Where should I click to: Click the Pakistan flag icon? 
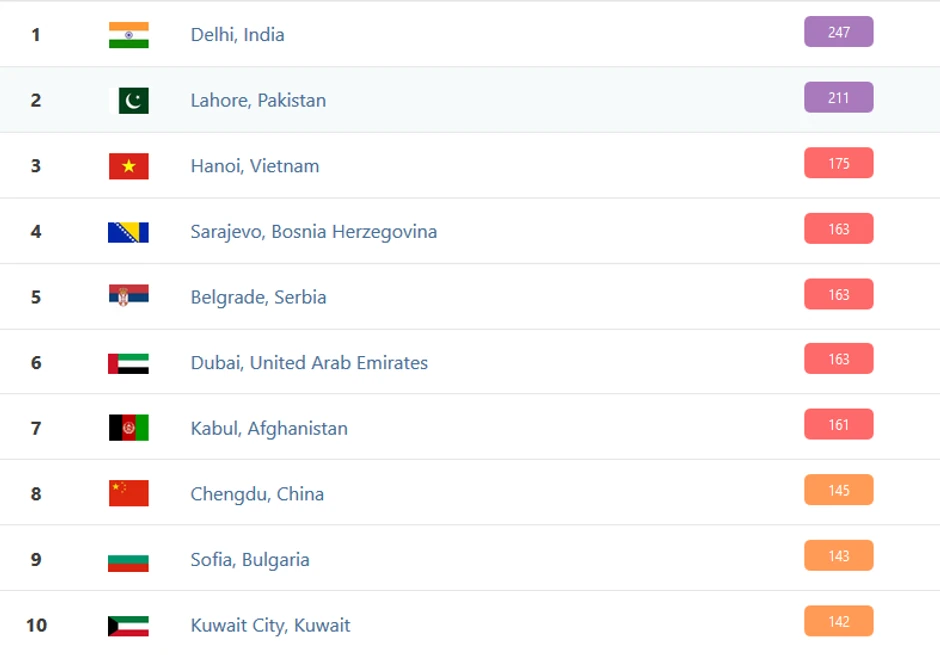tap(130, 100)
